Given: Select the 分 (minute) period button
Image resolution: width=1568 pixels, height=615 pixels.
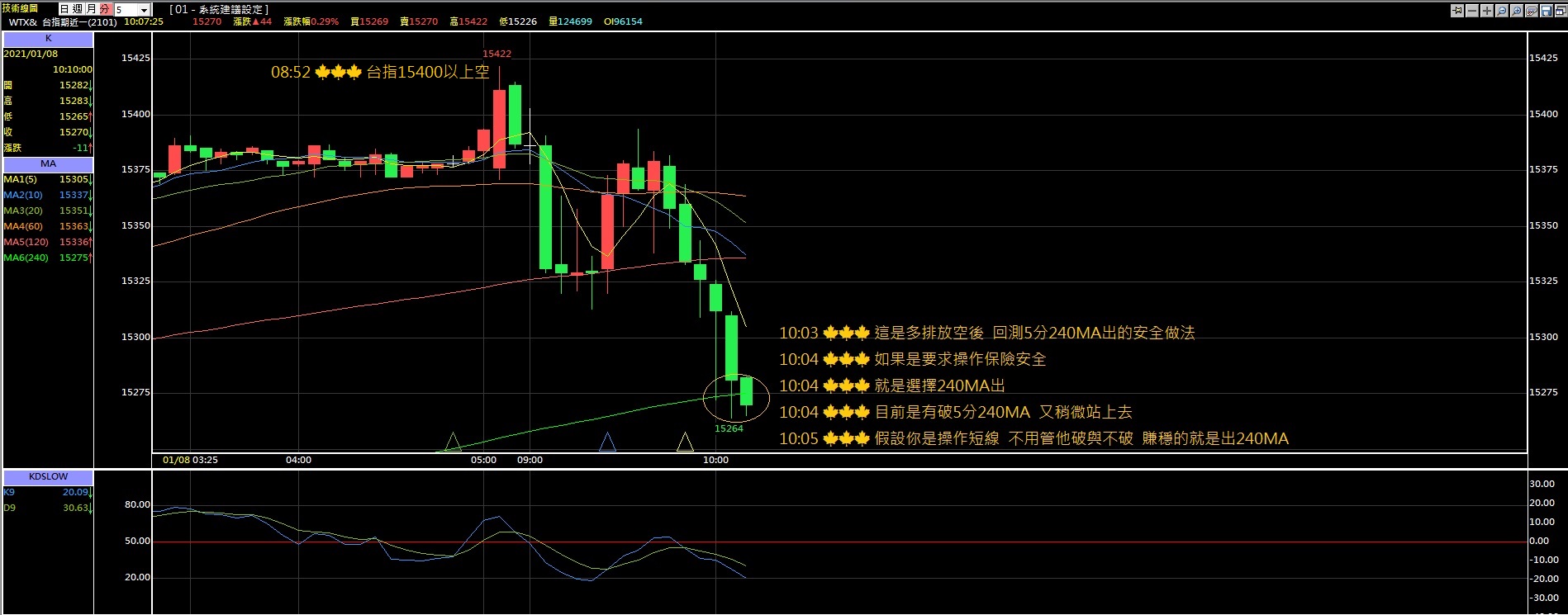Looking at the screenshot, I should click(x=105, y=9).
